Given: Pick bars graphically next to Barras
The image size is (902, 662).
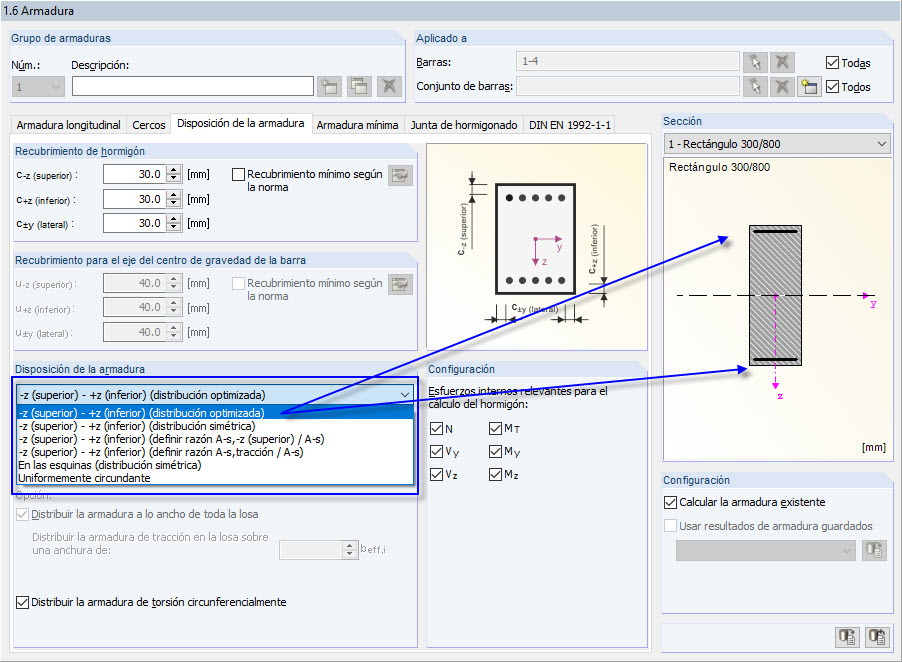Looking at the screenshot, I should [x=755, y=62].
